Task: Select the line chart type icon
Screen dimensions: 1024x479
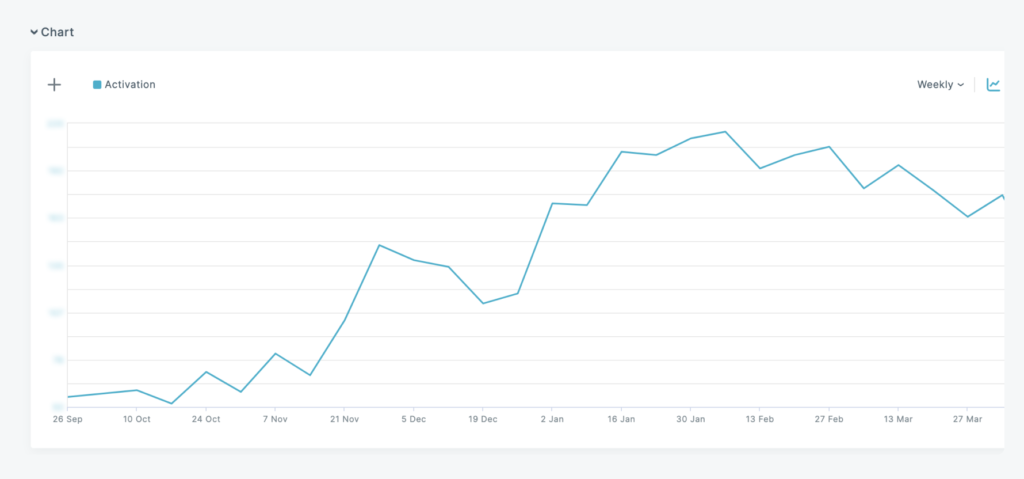Action: [x=993, y=85]
